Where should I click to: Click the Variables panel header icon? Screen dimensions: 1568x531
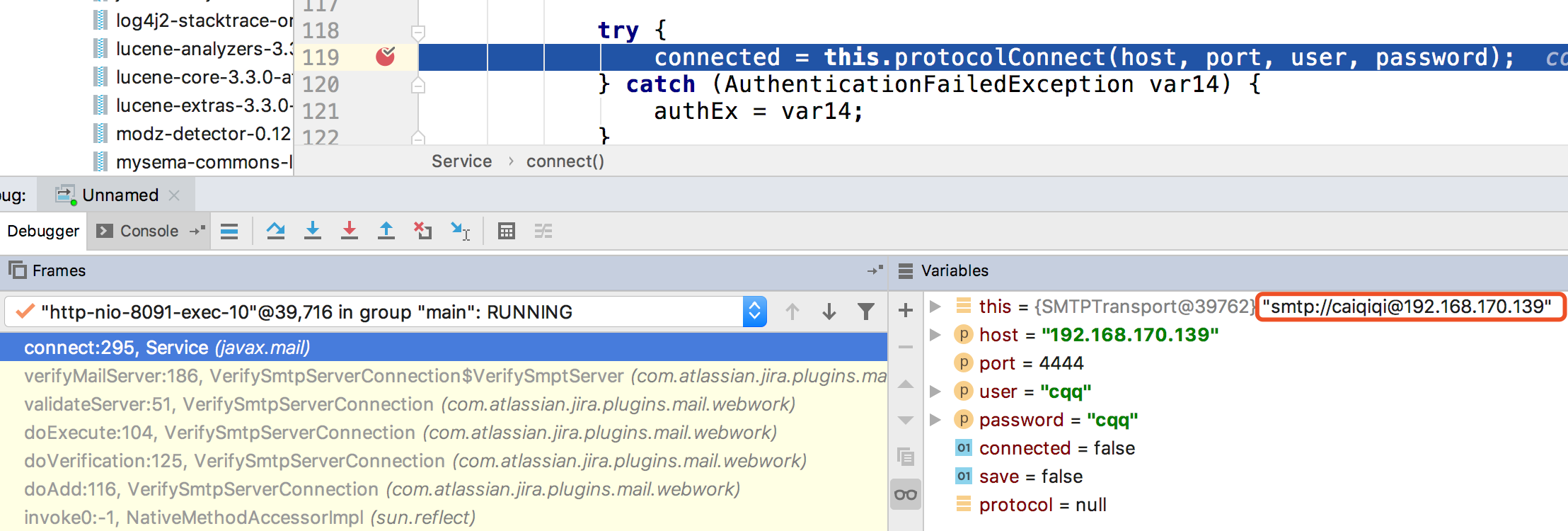click(x=906, y=271)
